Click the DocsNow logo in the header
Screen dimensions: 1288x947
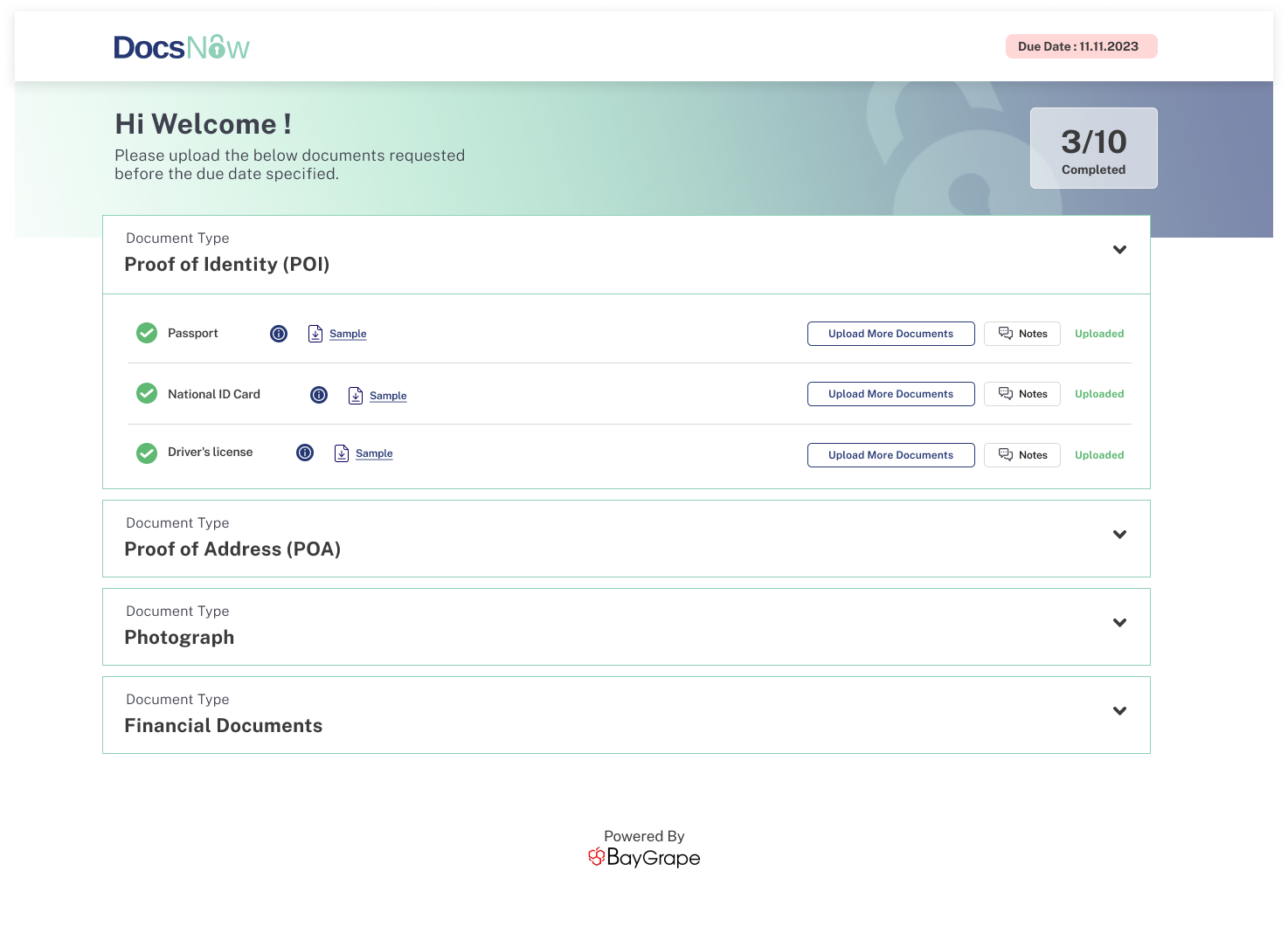pos(182,47)
